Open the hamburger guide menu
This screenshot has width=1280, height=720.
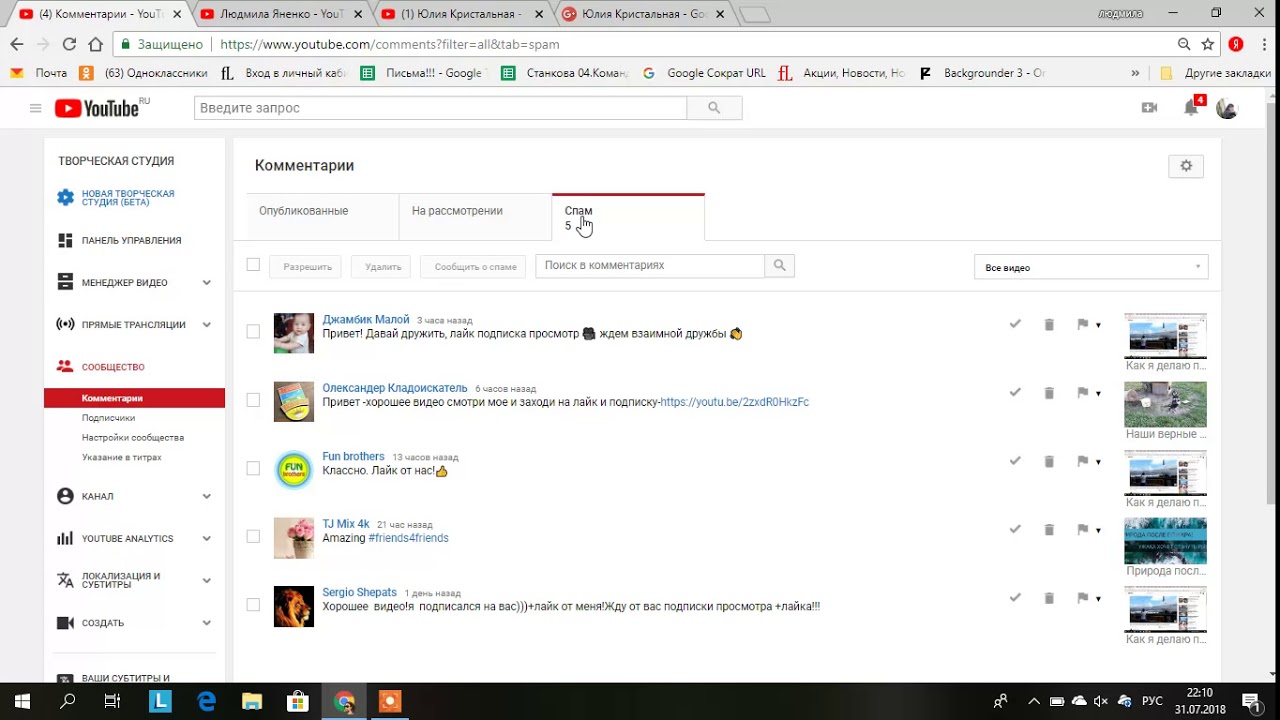tap(35, 108)
